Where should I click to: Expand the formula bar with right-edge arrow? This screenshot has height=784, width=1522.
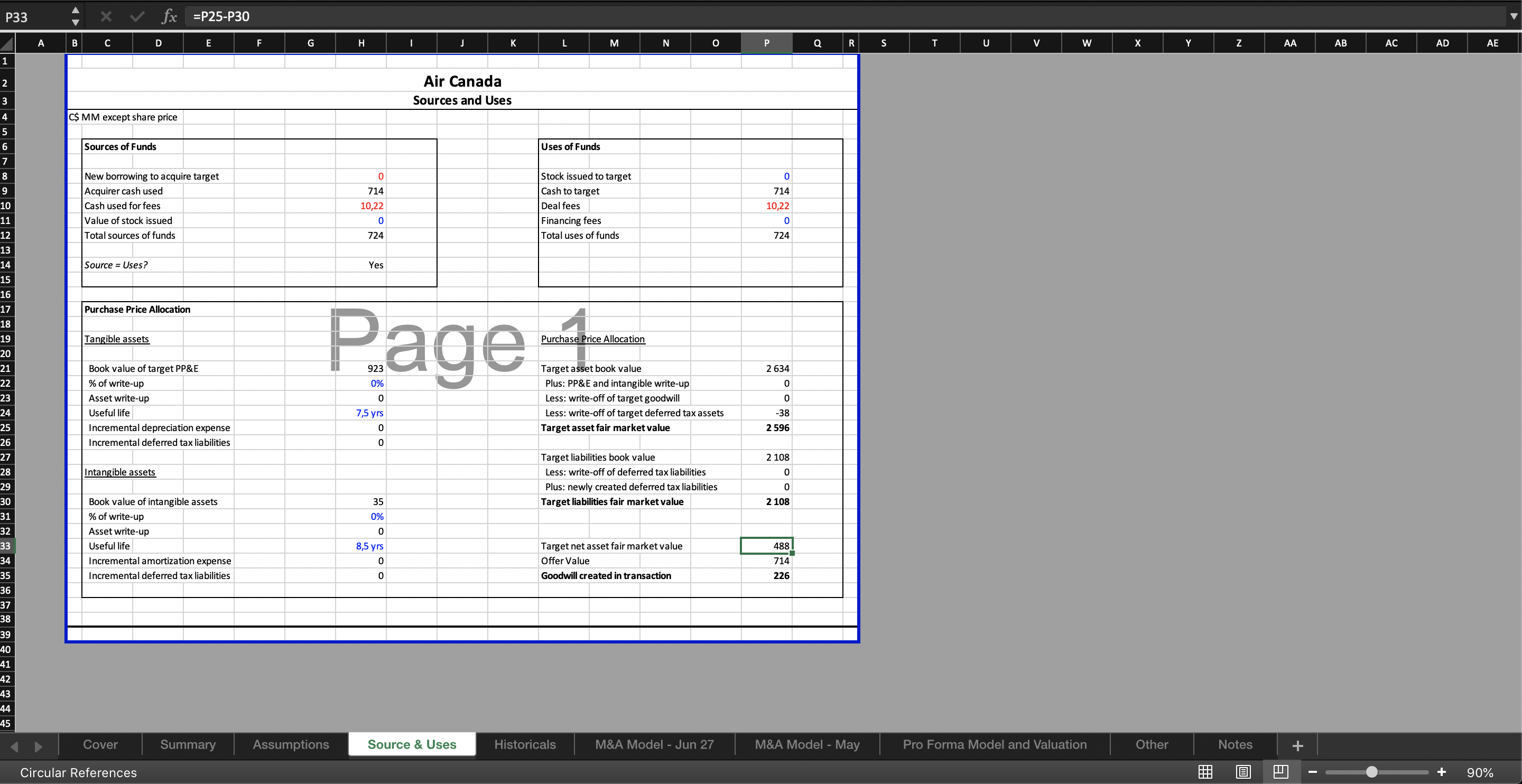1513,16
